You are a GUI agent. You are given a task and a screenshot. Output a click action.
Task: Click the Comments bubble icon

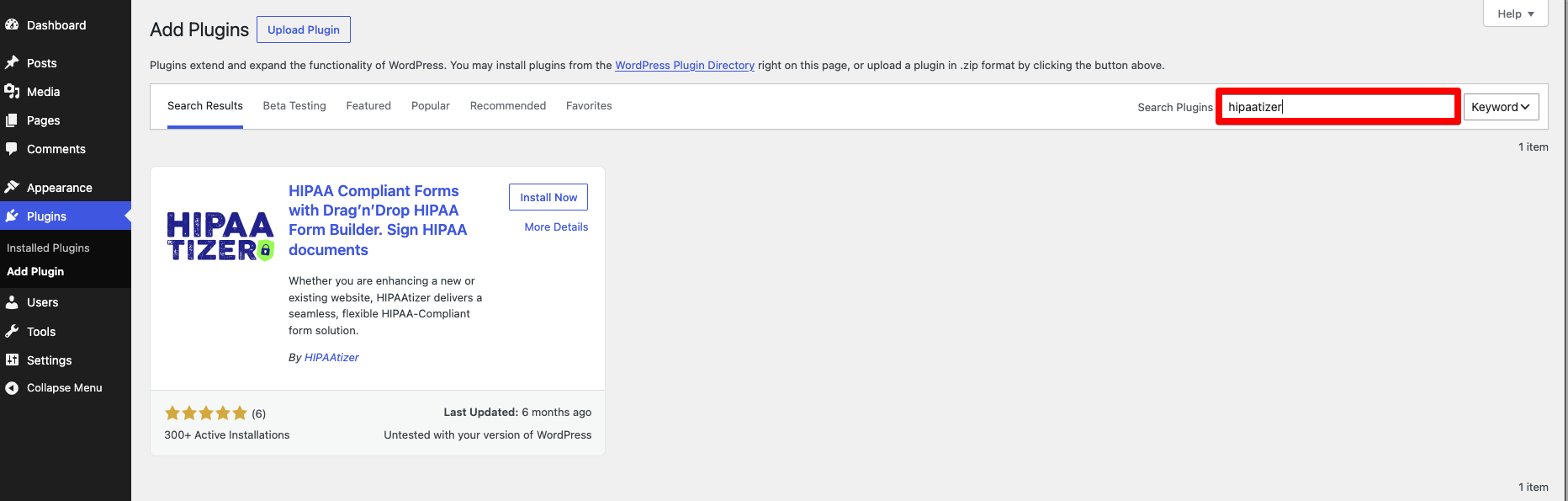click(x=12, y=149)
